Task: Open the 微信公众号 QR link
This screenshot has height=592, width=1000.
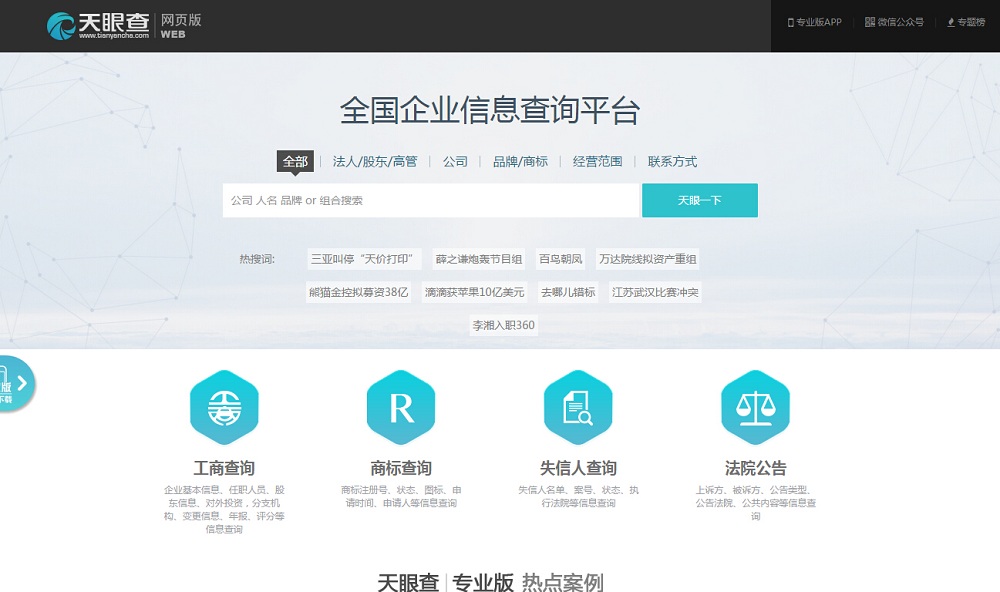Action: (894, 22)
